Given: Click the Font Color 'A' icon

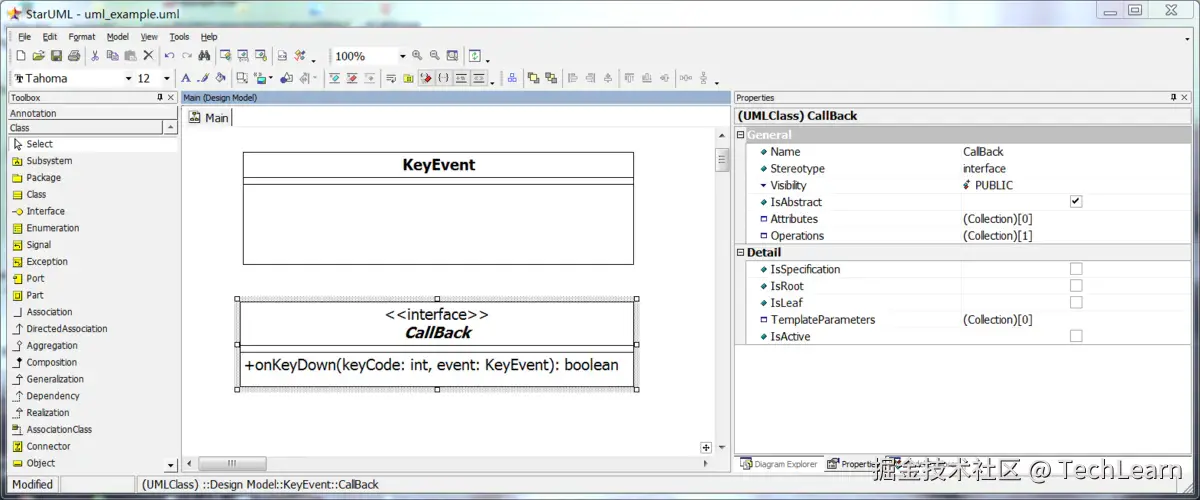Looking at the screenshot, I should 186,78.
